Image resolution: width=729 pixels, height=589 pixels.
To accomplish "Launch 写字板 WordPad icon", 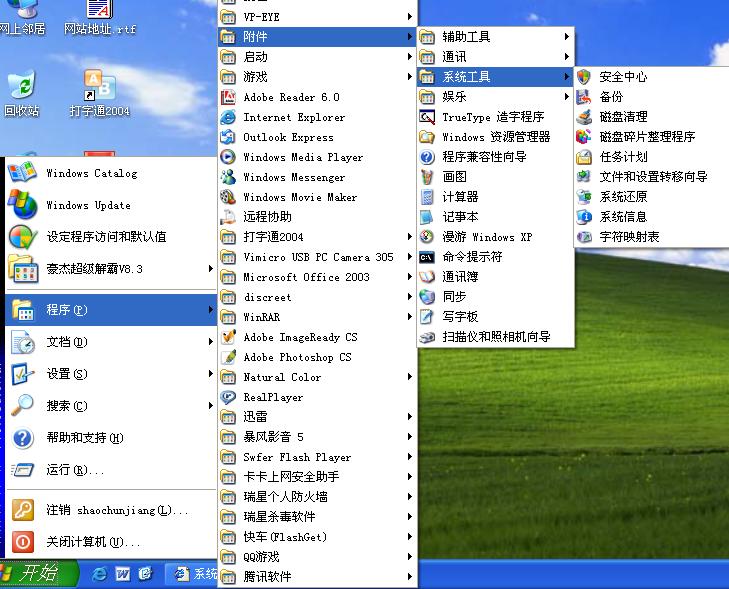I will pos(427,317).
